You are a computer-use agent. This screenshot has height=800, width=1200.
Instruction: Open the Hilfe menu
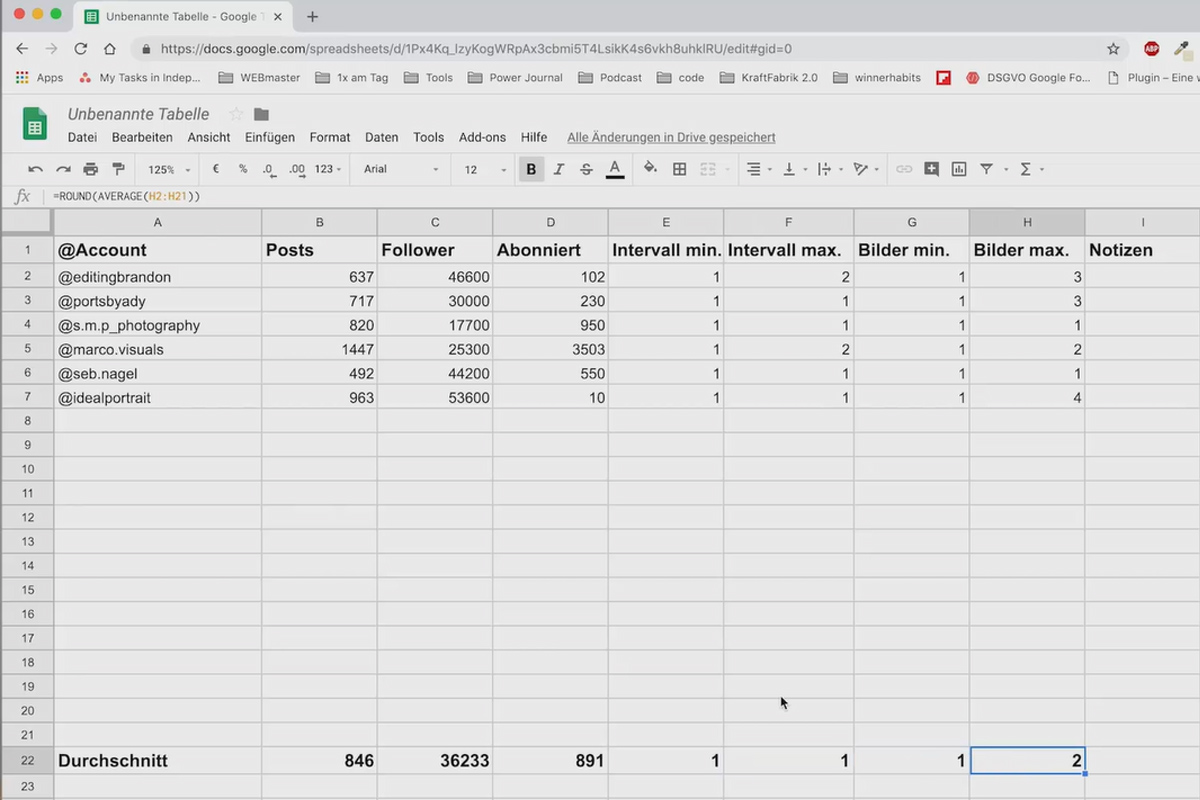(x=534, y=137)
